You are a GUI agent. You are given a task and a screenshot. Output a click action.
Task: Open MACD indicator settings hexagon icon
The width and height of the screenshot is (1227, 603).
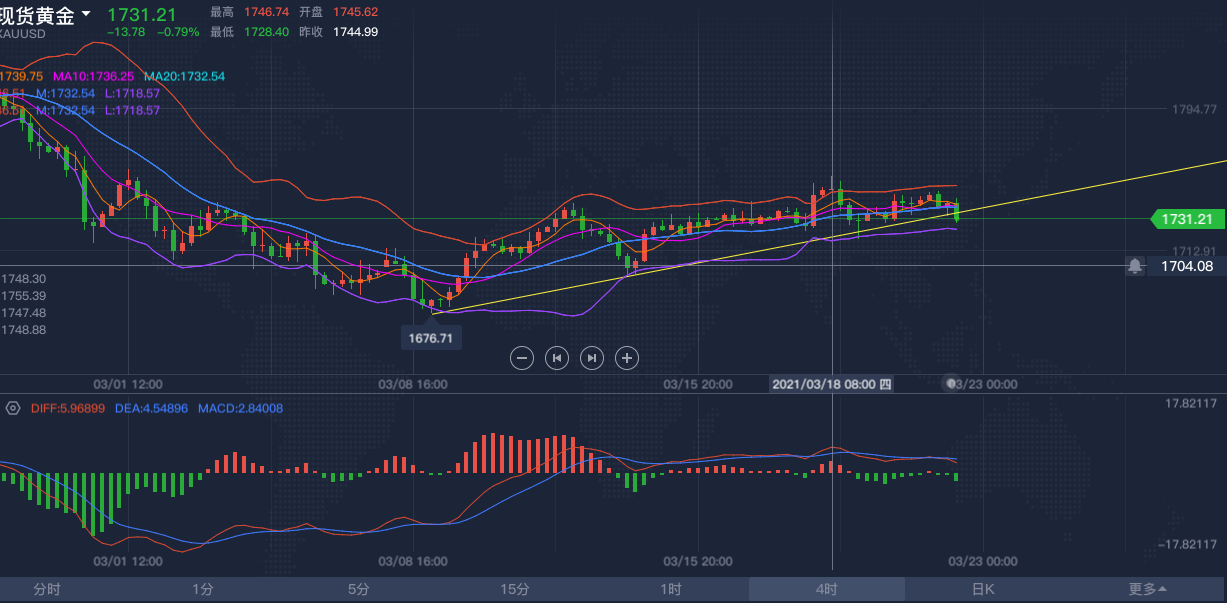13,408
